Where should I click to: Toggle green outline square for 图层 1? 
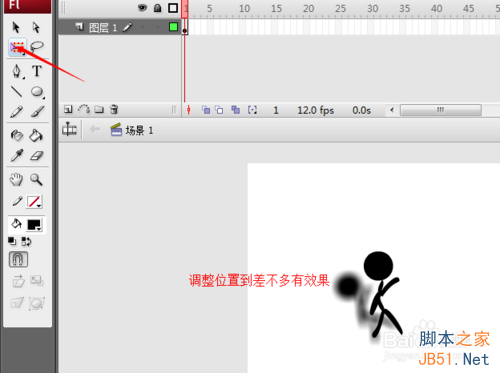pyautogui.click(x=173, y=27)
